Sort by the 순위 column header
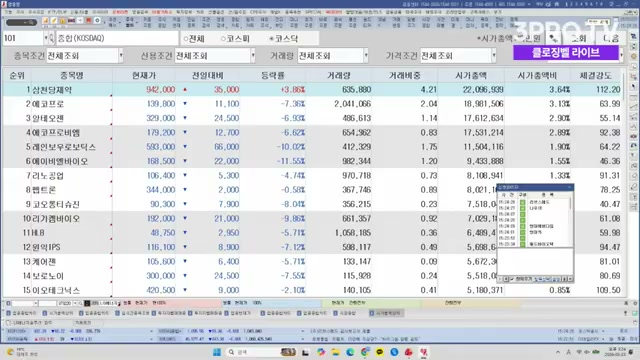This screenshot has height=360, width=640. [17, 76]
